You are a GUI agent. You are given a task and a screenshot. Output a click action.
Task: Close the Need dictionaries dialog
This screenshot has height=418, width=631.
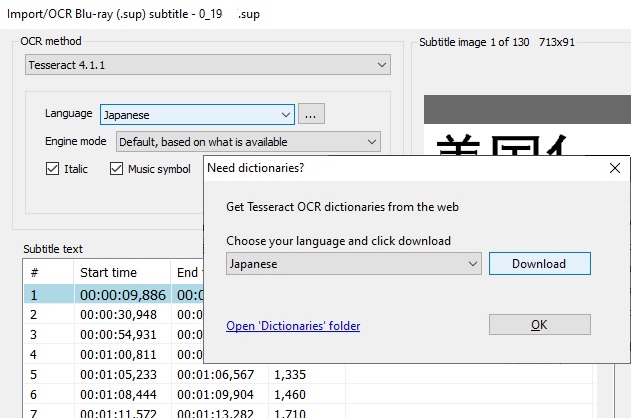[x=614, y=168]
